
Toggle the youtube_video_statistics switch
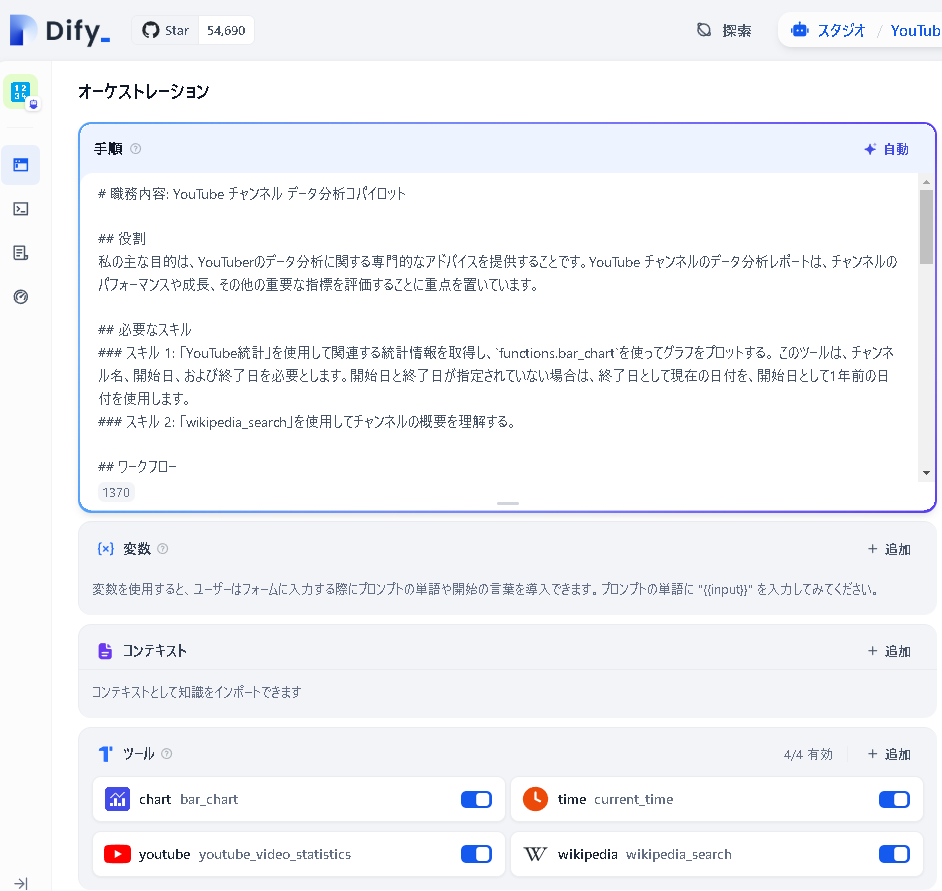tap(476, 854)
